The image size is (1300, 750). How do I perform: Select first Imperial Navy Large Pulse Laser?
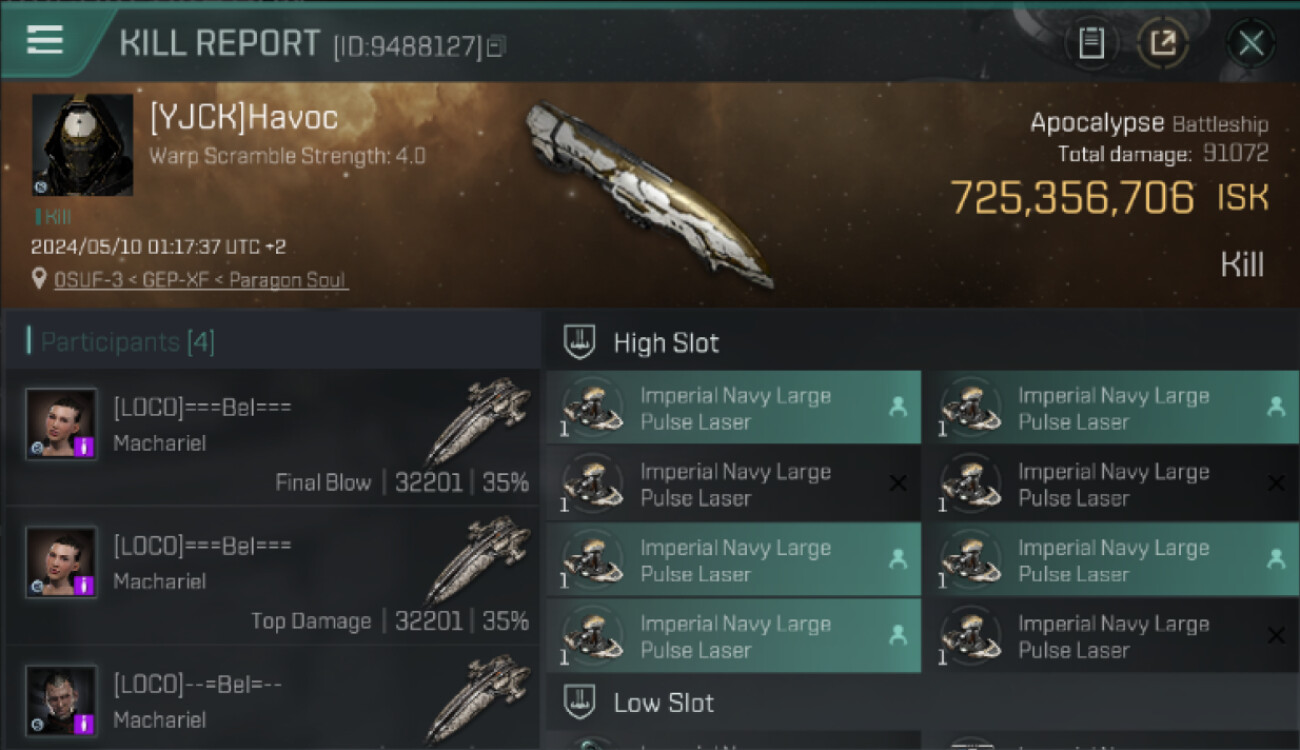(x=733, y=408)
